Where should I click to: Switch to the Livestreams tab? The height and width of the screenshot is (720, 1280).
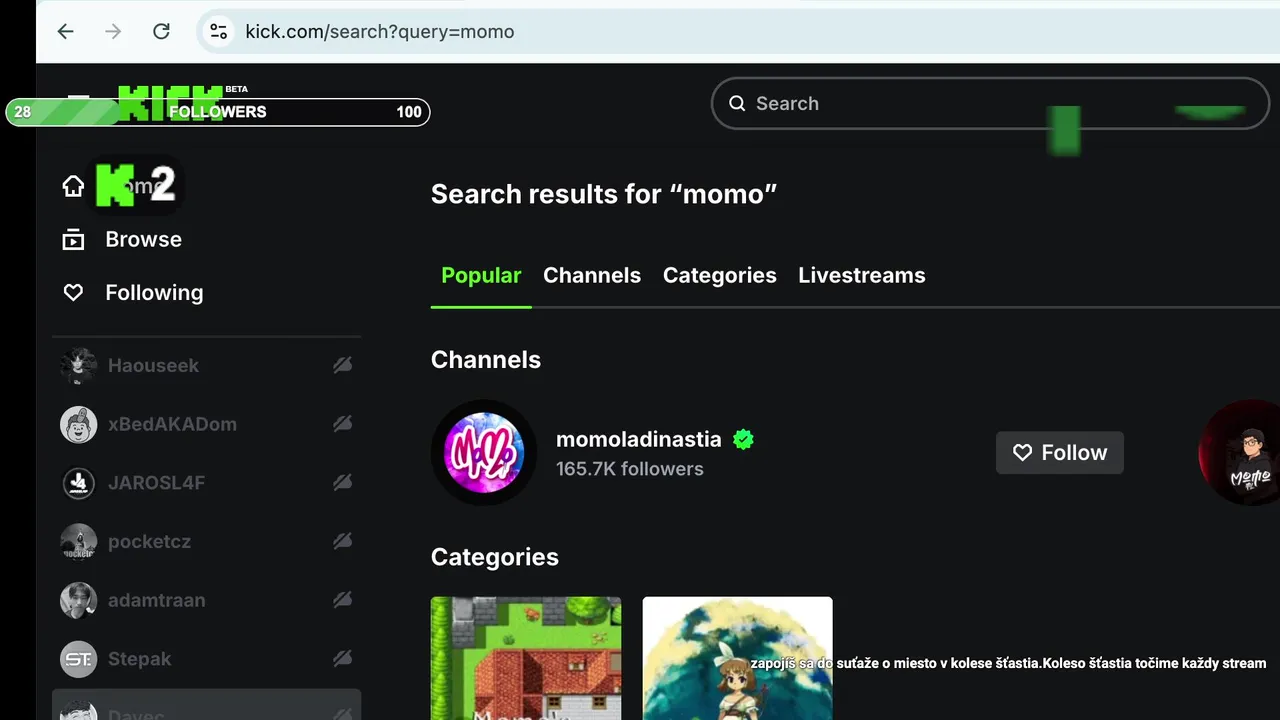click(862, 275)
